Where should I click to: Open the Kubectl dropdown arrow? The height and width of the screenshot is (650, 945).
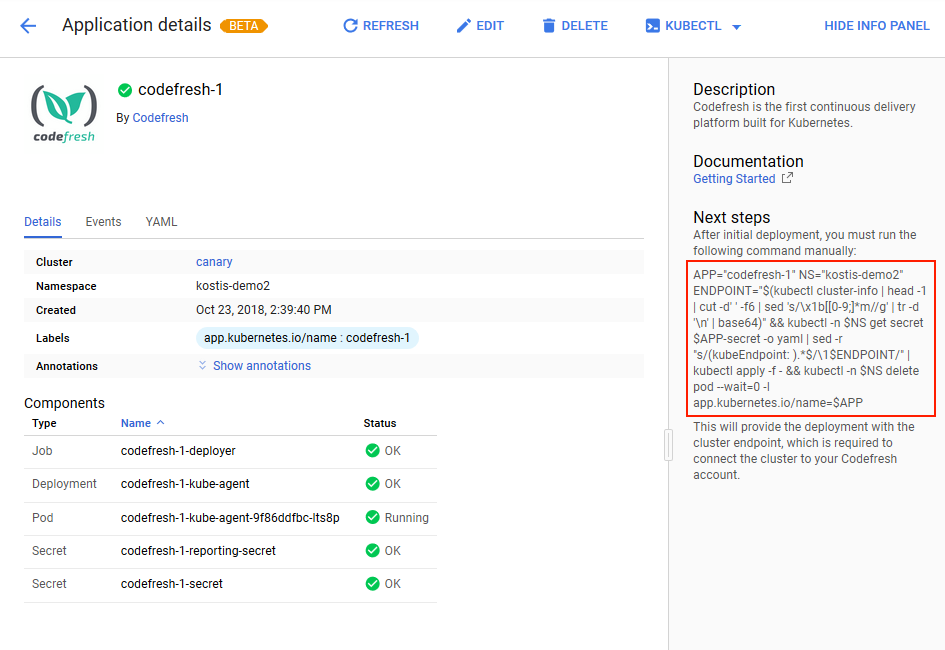pyautogui.click(x=737, y=27)
